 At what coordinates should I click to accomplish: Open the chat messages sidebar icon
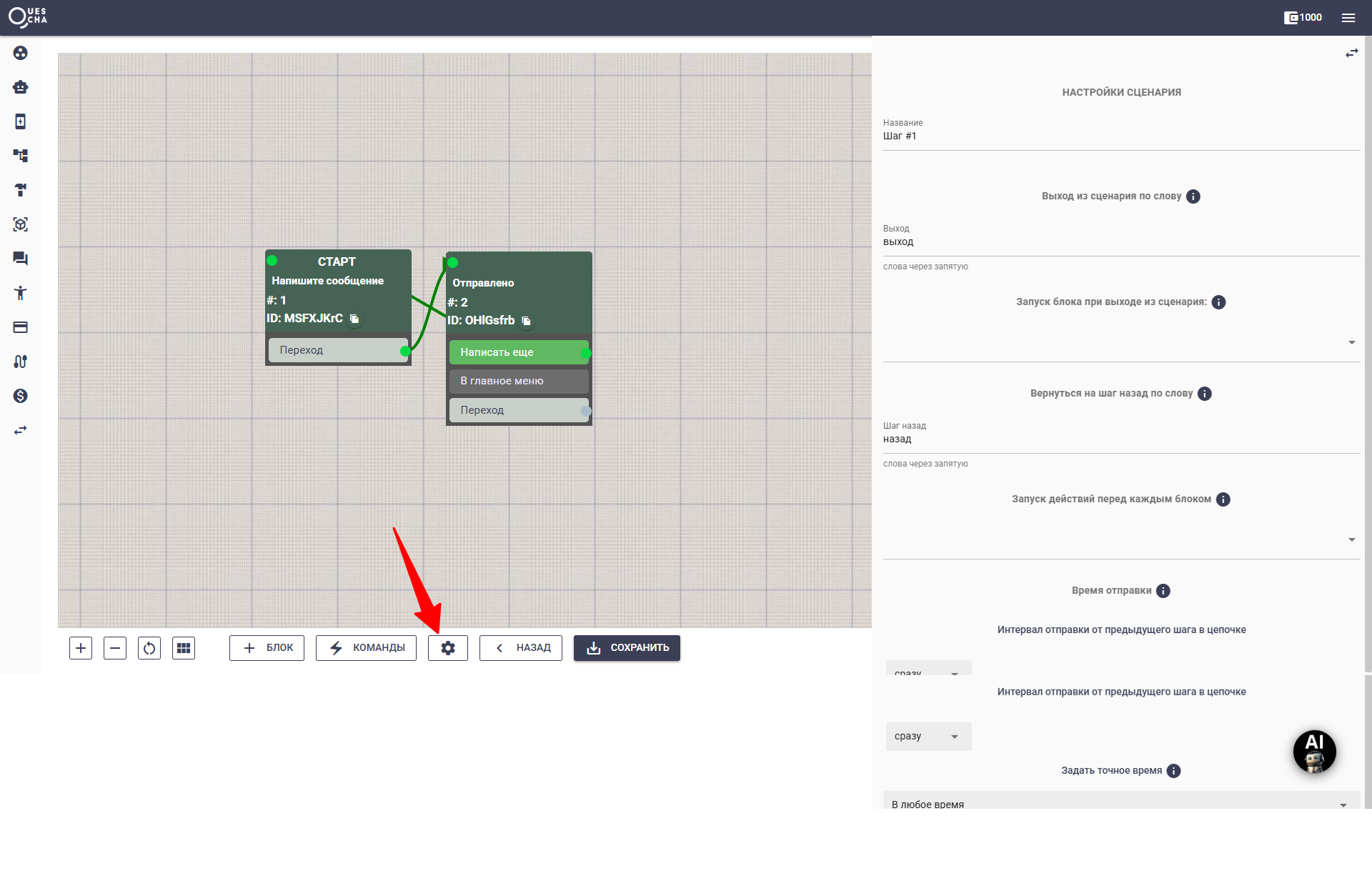point(20,259)
